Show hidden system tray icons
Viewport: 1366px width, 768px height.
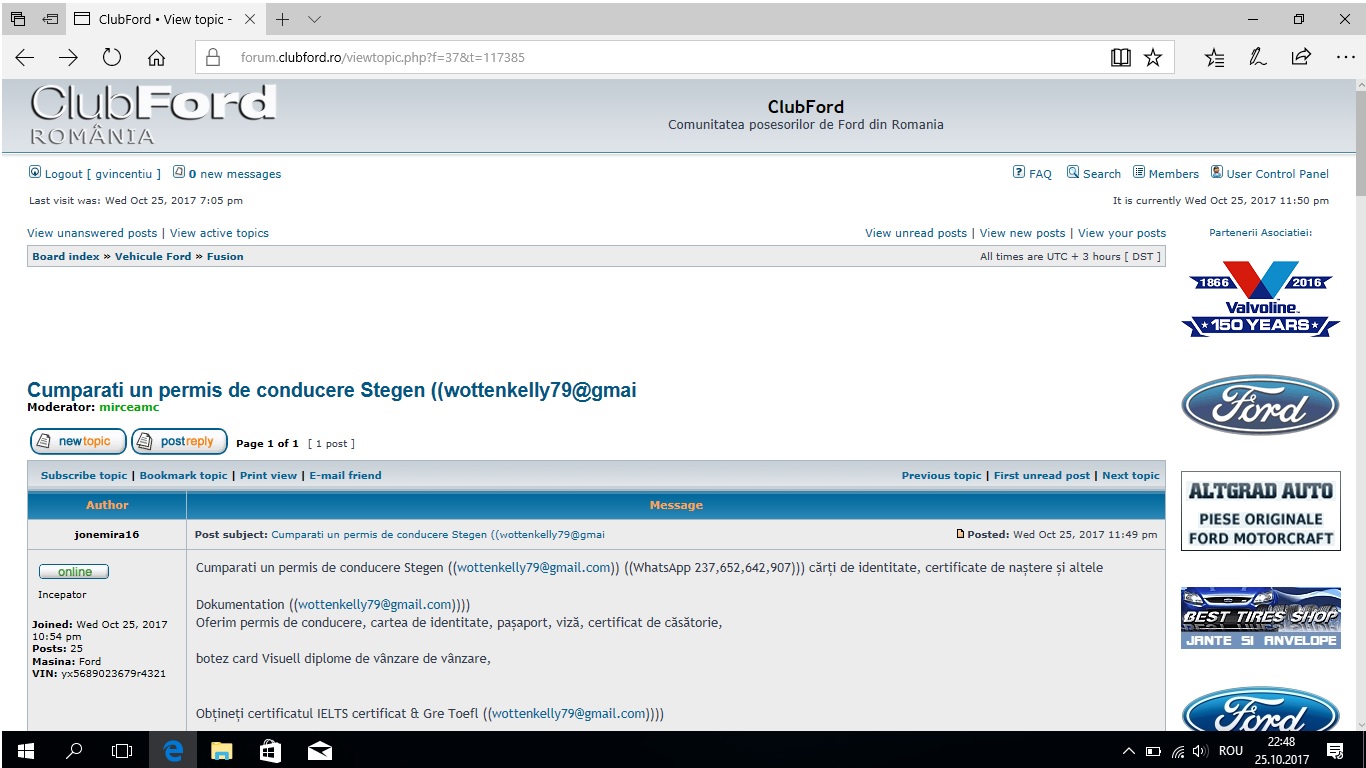tap(1129, 750)
